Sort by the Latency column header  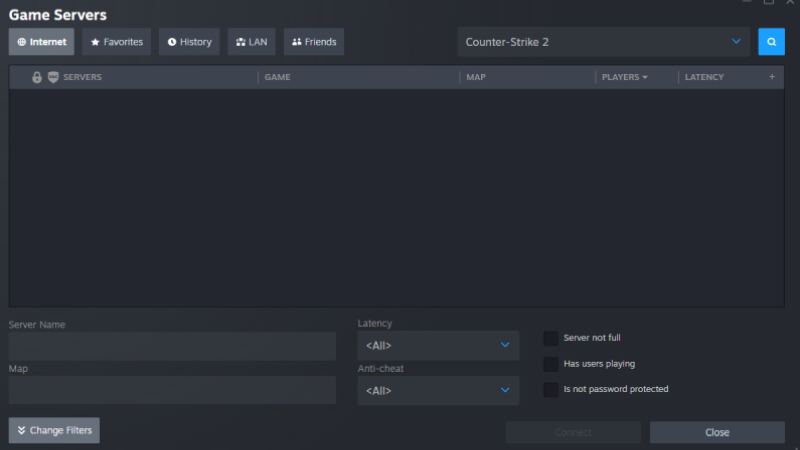pyautogui.click(x=704, y=77)
